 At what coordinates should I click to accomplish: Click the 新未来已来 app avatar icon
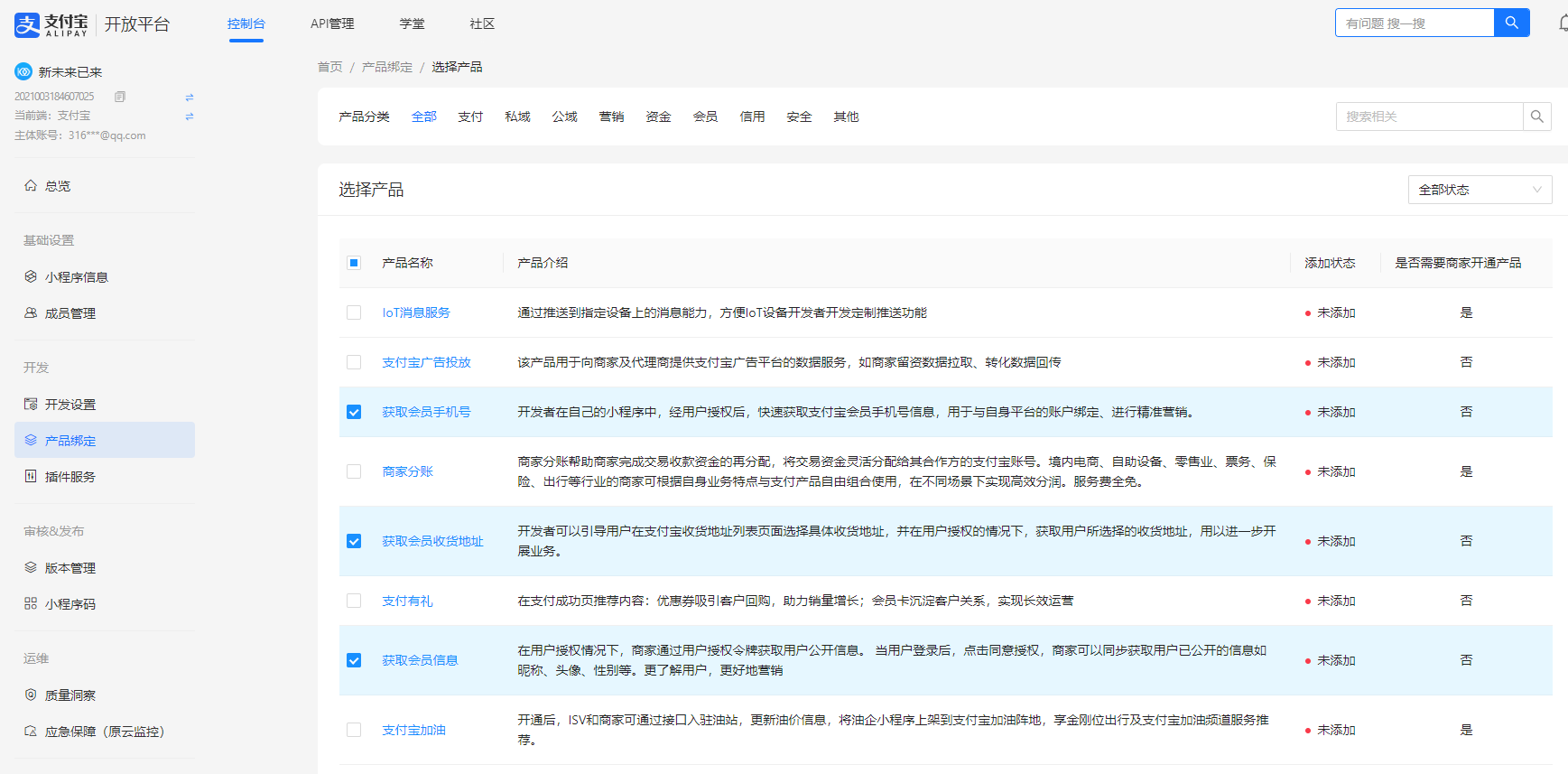click(23, 71)
